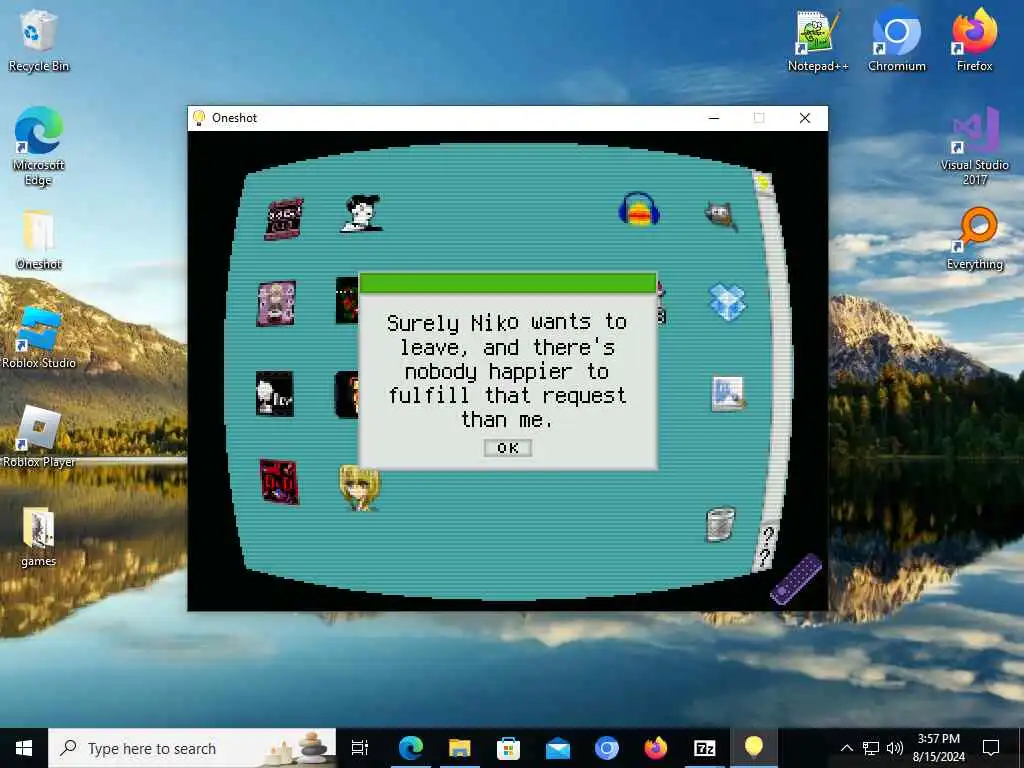This screenshot has height=768, width=1024.
Task: Open Firefox desktop shortcut
Action: pos(974,40)
